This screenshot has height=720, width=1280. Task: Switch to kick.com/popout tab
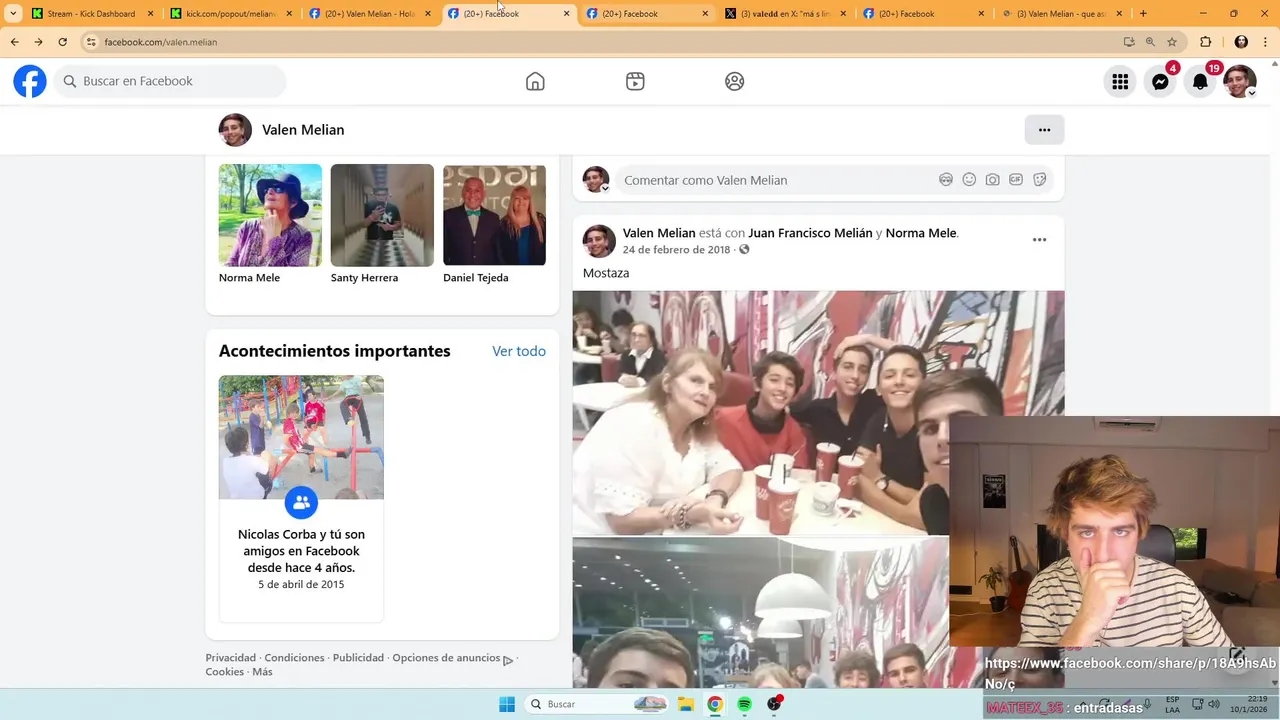coord(229,14)
